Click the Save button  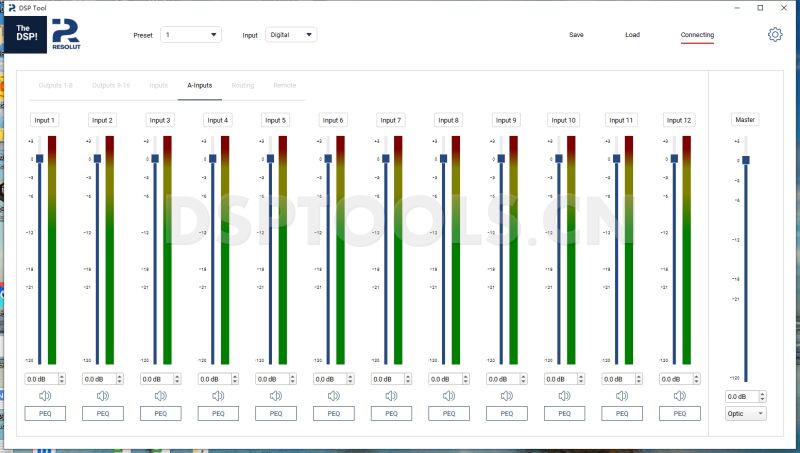click(576, 35)
